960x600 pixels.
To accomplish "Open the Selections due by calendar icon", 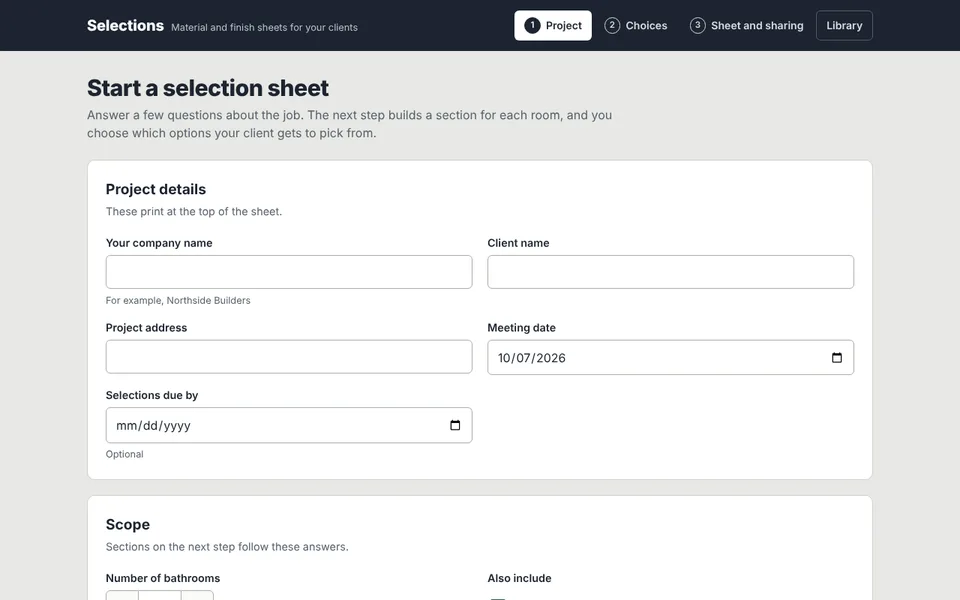I will click(455, 425).
